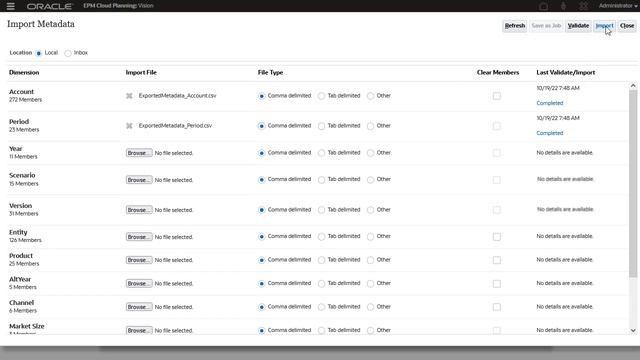The image size is (640, 360).
Task: Click the Import Metadata page title
Action: point(41,24)
